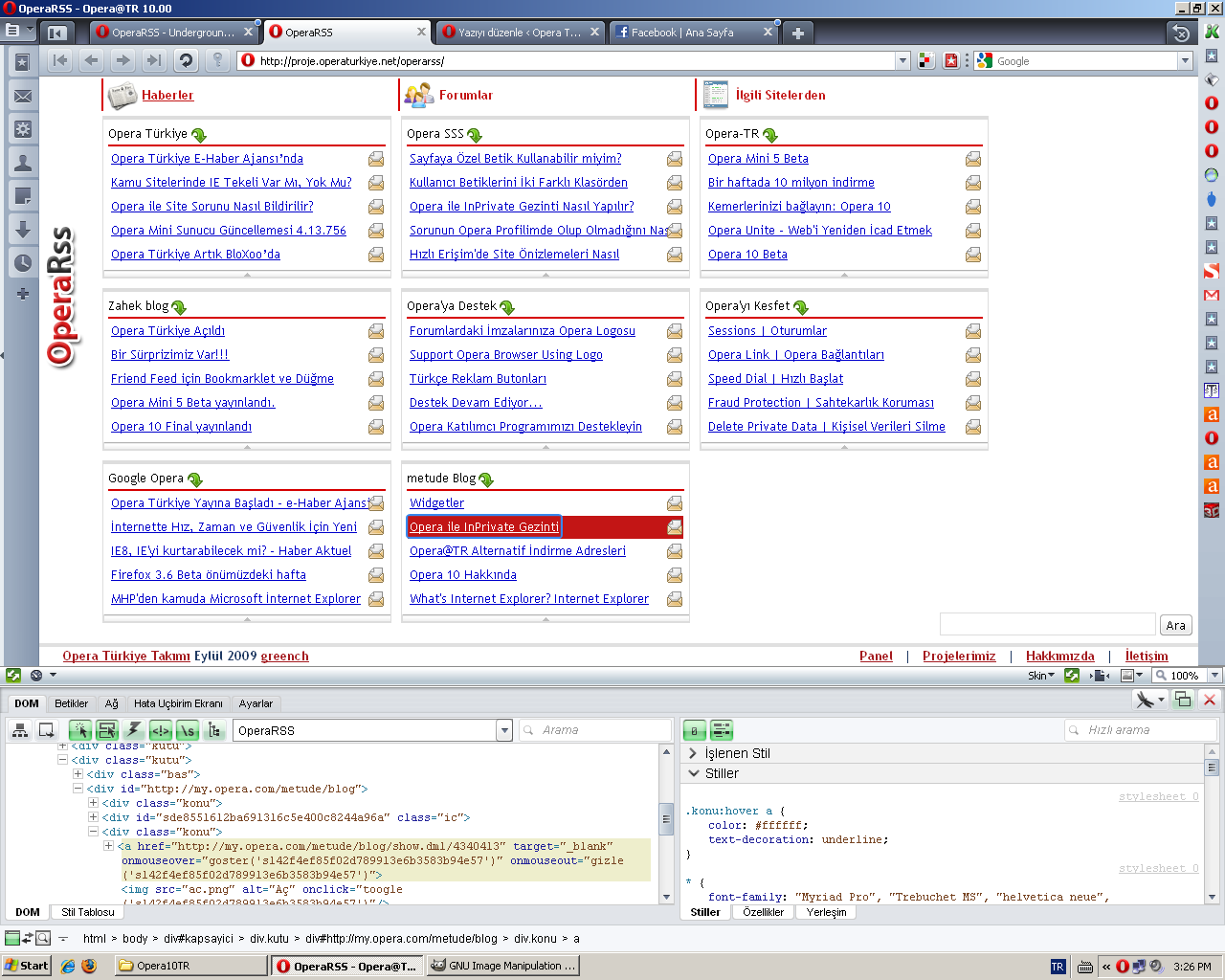1225x980 pixels.
Task: Expand the div class="bas" node
Action: point(78,774)
